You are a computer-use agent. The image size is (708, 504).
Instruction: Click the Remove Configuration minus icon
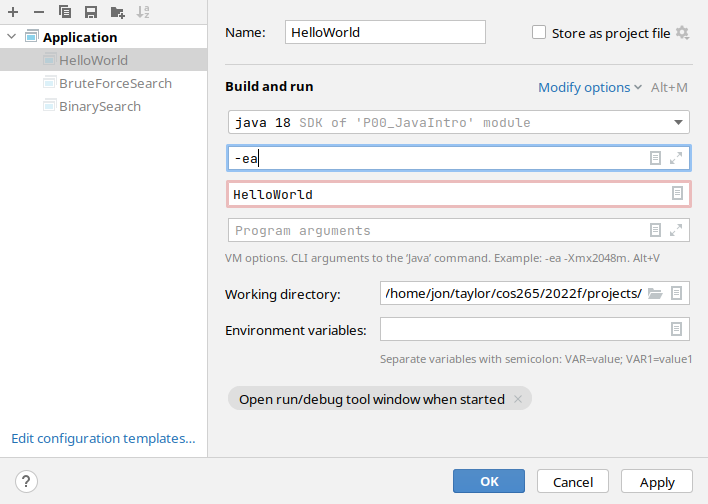38,12
